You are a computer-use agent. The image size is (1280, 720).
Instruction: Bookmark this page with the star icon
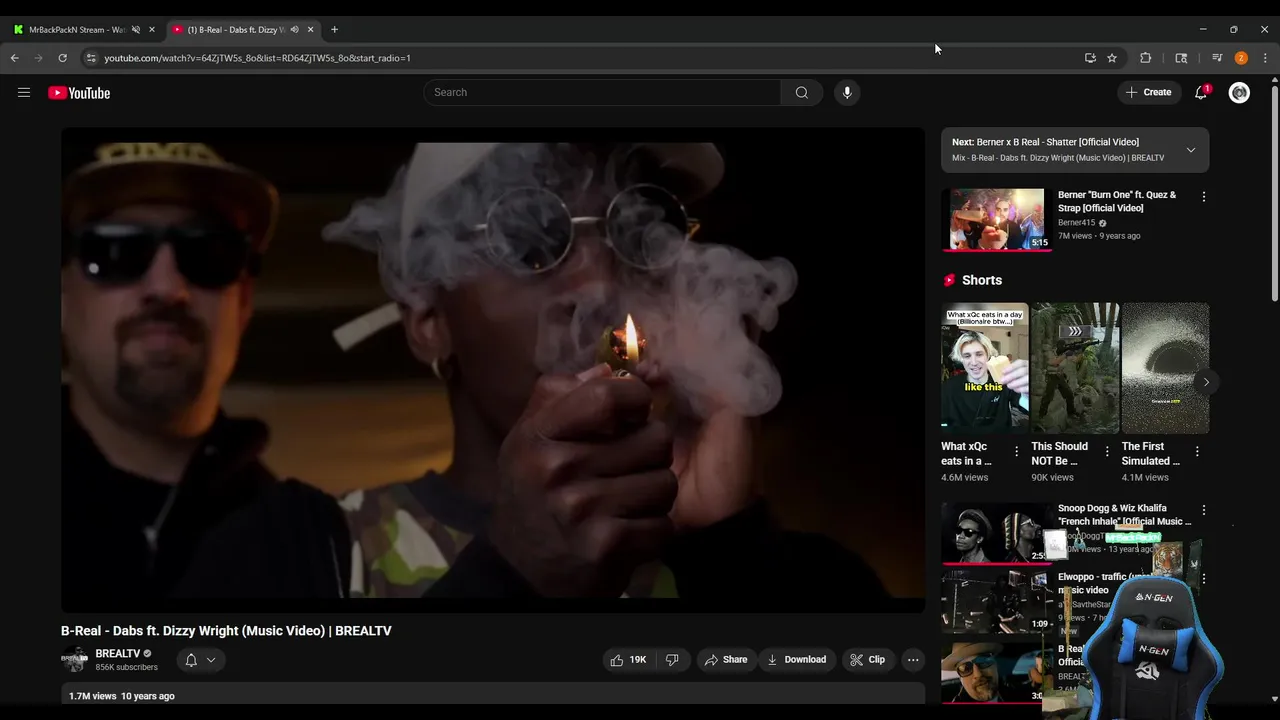(1112, 58)
